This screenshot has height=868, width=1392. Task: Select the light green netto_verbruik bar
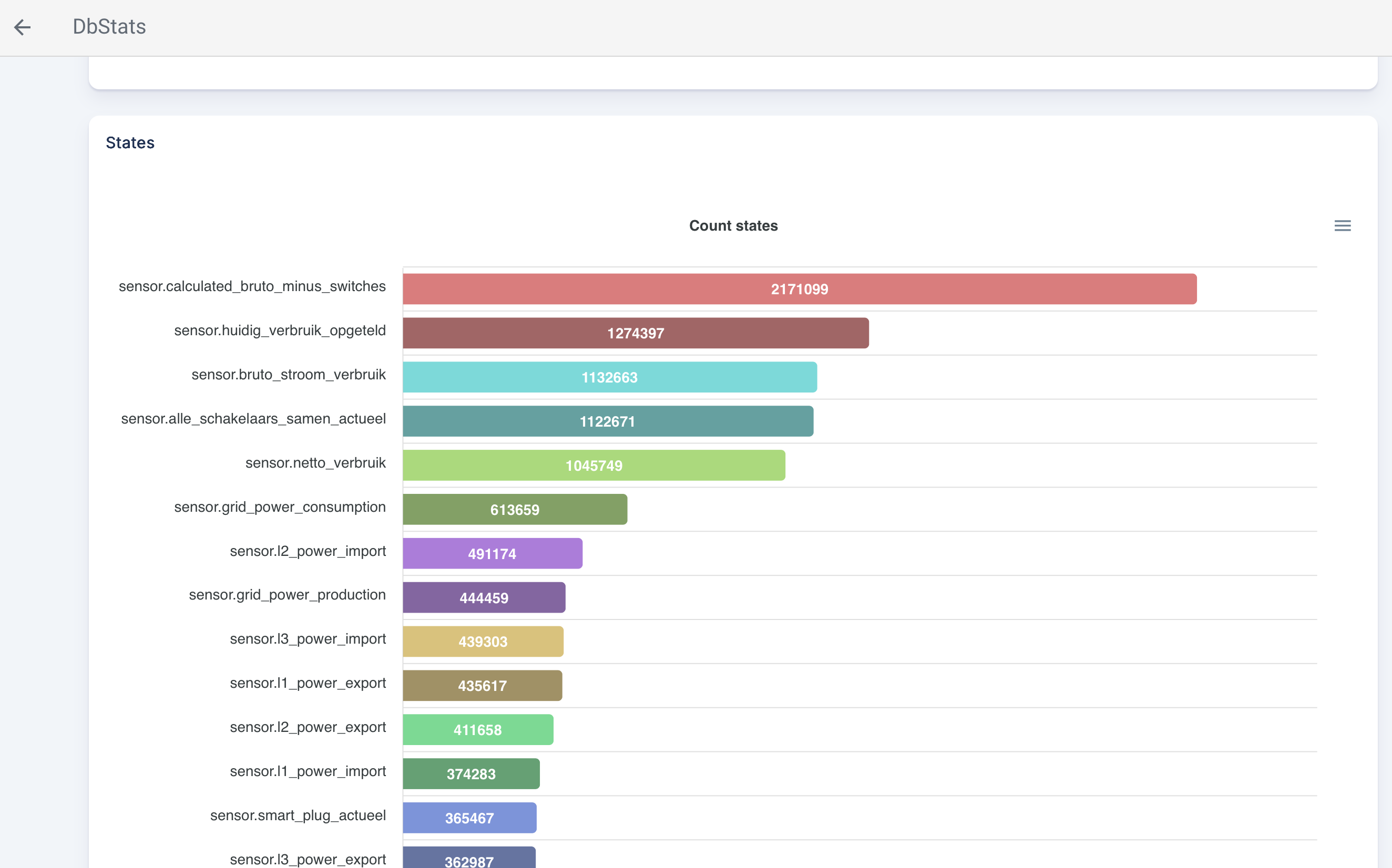coord(594,466)
